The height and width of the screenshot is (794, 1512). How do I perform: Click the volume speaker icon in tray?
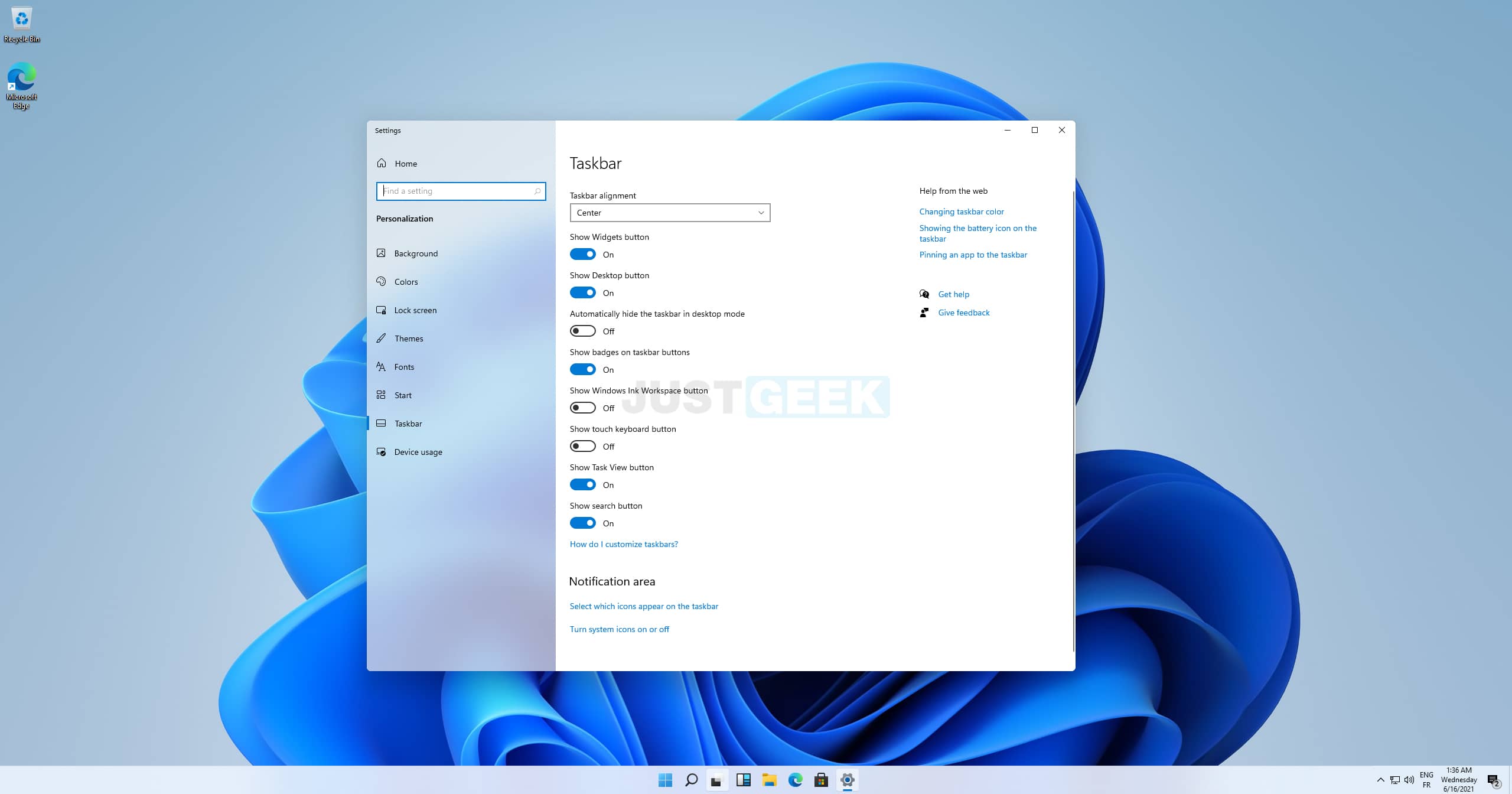1409,780
